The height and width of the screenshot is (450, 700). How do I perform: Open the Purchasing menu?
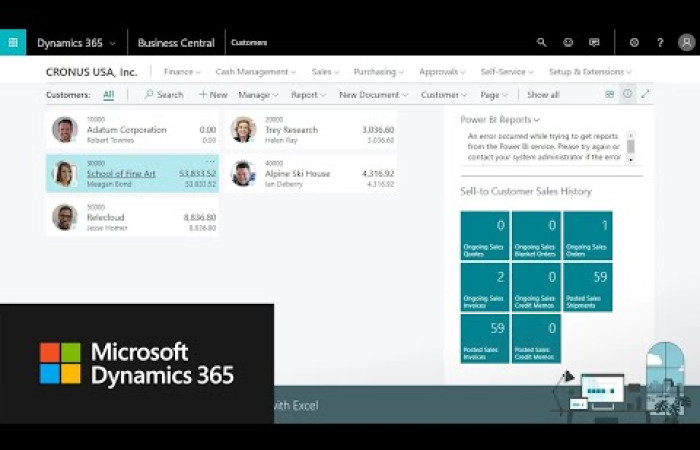(x=379, y=72)
